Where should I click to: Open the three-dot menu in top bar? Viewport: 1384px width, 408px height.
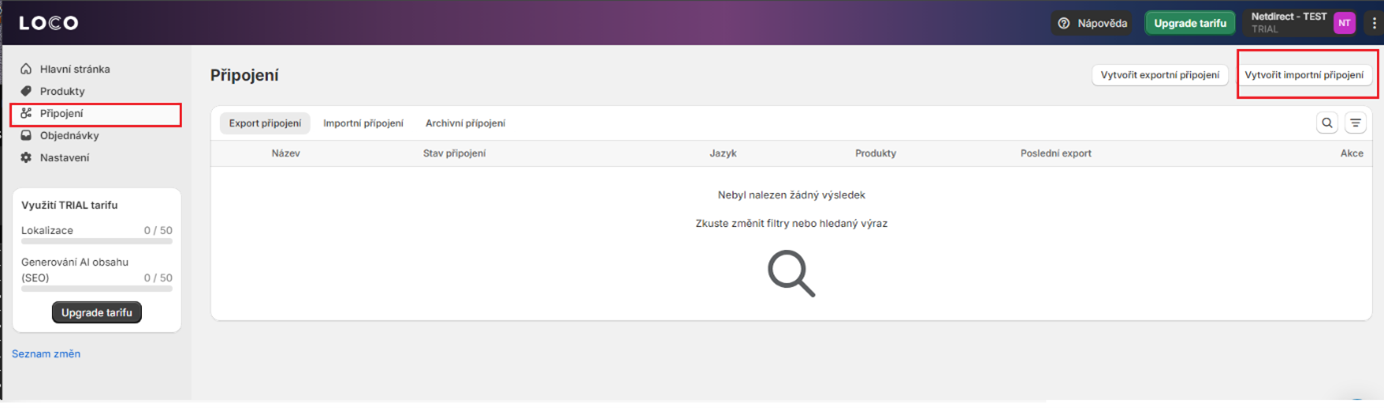(x=1373, y=23)
